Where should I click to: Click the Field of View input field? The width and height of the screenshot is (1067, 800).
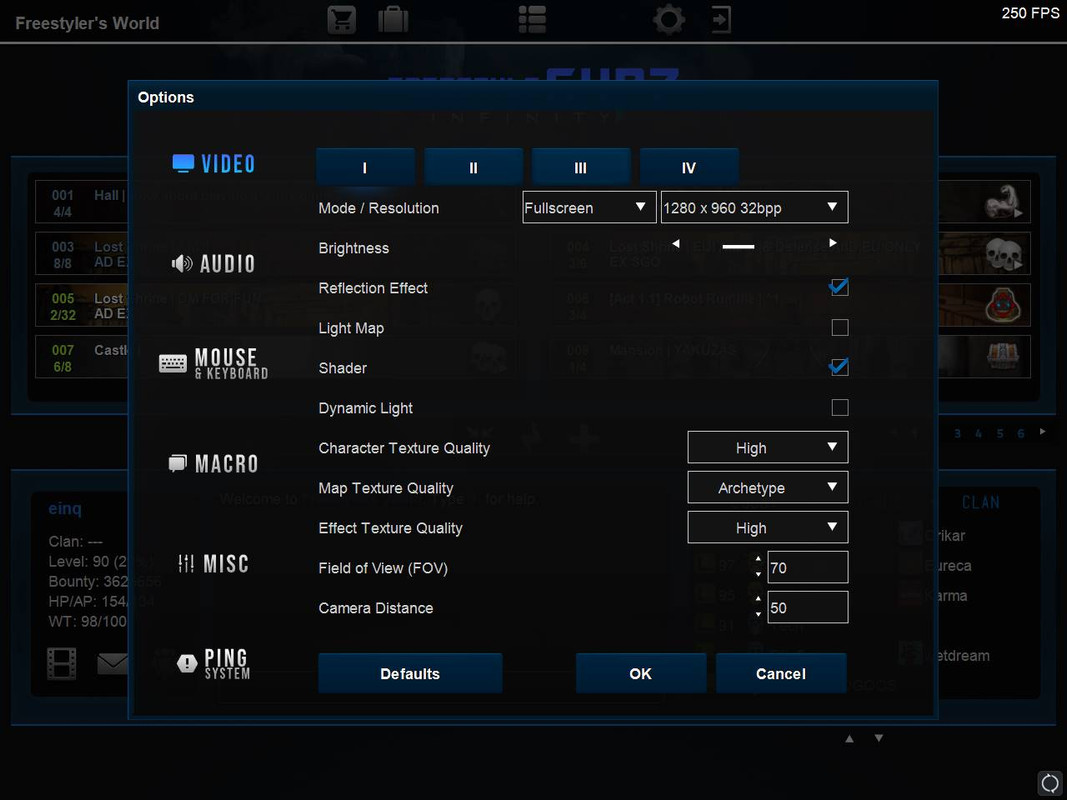(808, 567)
